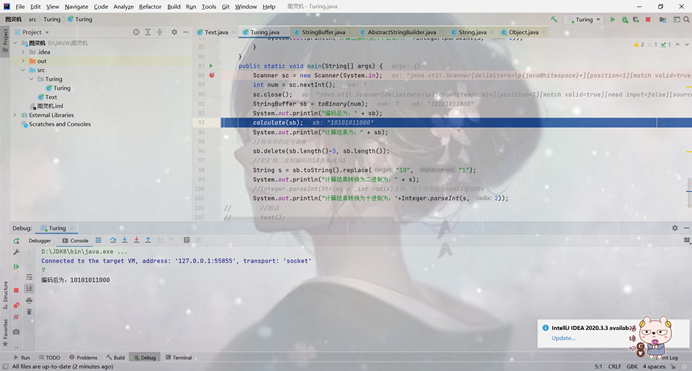
Task: Click the run gutter arrow on line 87
Action: 211,66
